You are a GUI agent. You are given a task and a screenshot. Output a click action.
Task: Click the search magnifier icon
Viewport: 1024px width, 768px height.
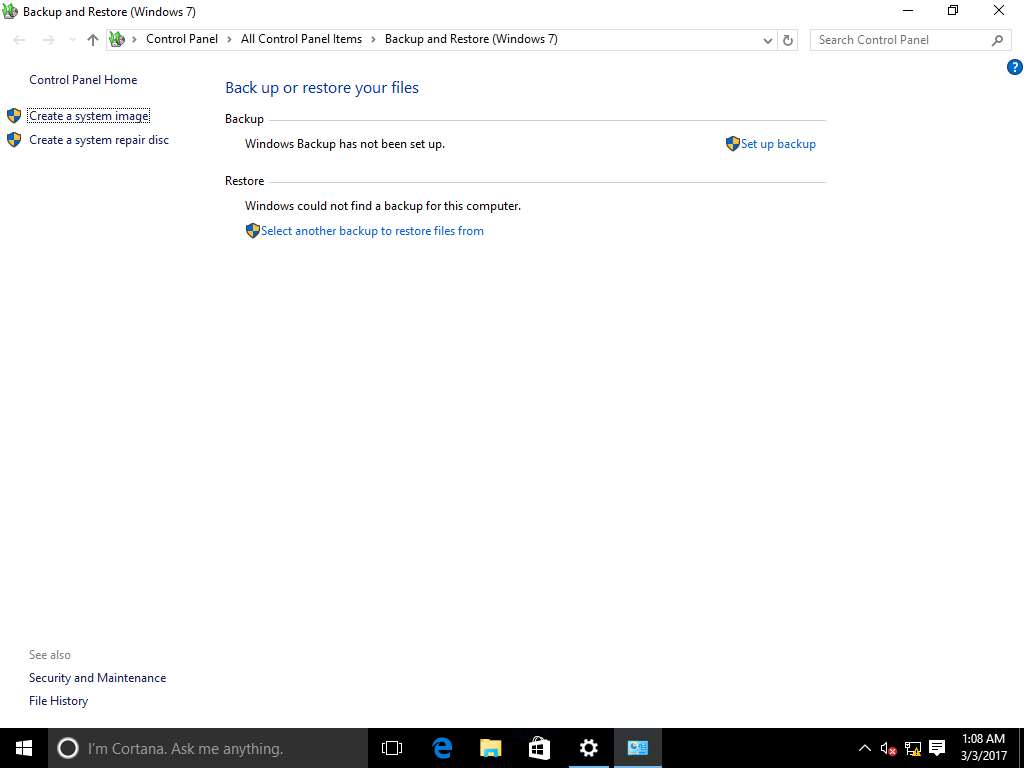[997, 40]
